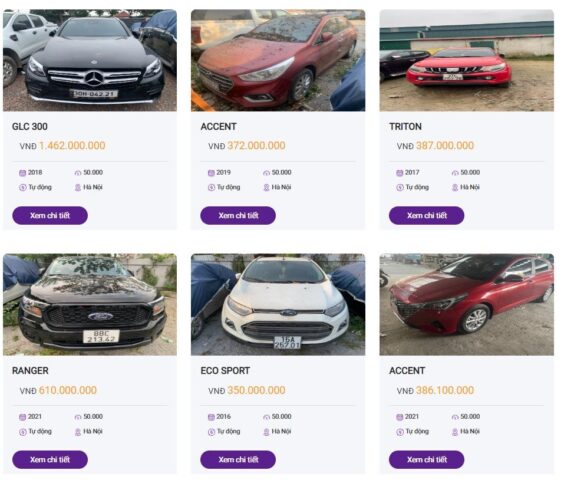Select the red Triton pickup photo

467,60
